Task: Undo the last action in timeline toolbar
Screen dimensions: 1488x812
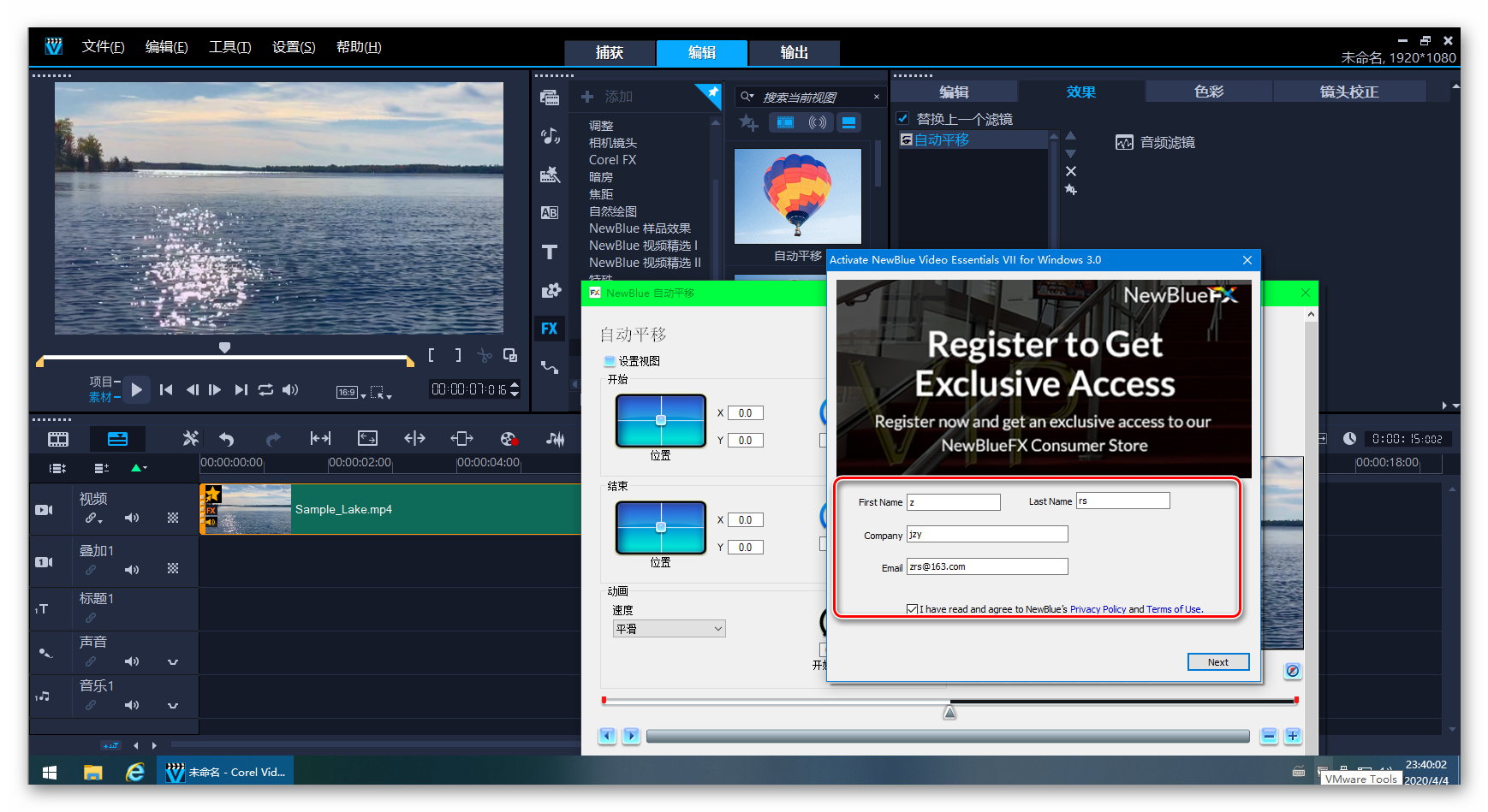Action: 227,439
